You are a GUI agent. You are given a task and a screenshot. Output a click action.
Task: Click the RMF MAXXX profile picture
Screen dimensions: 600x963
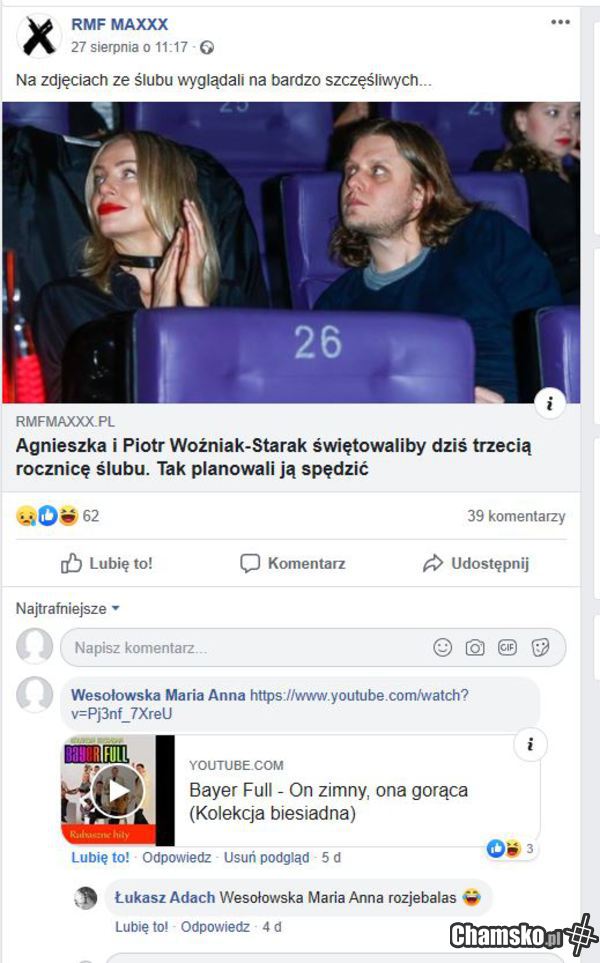pyautogui.click(x=39, y=36)
